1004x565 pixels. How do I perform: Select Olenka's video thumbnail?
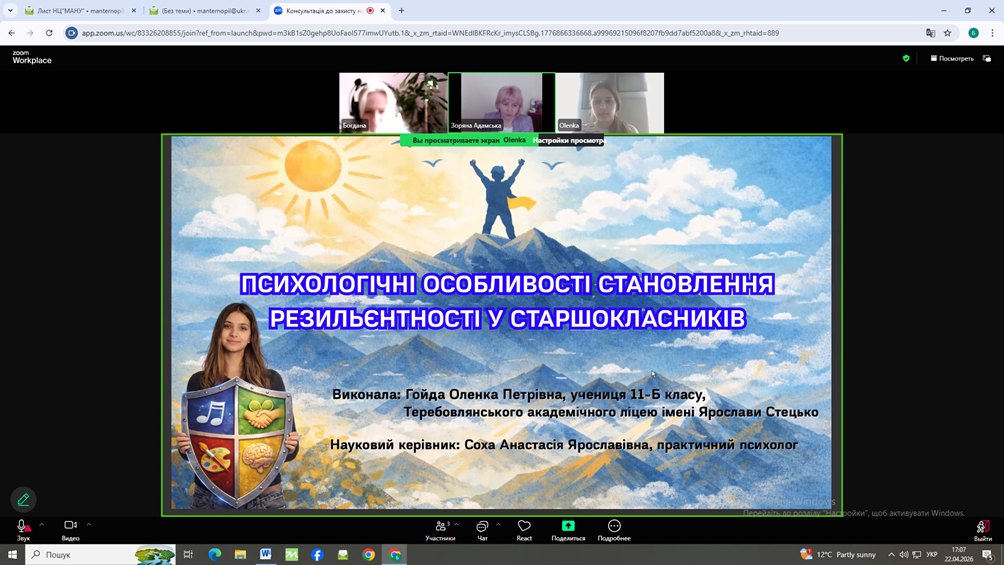coord(610,102)
